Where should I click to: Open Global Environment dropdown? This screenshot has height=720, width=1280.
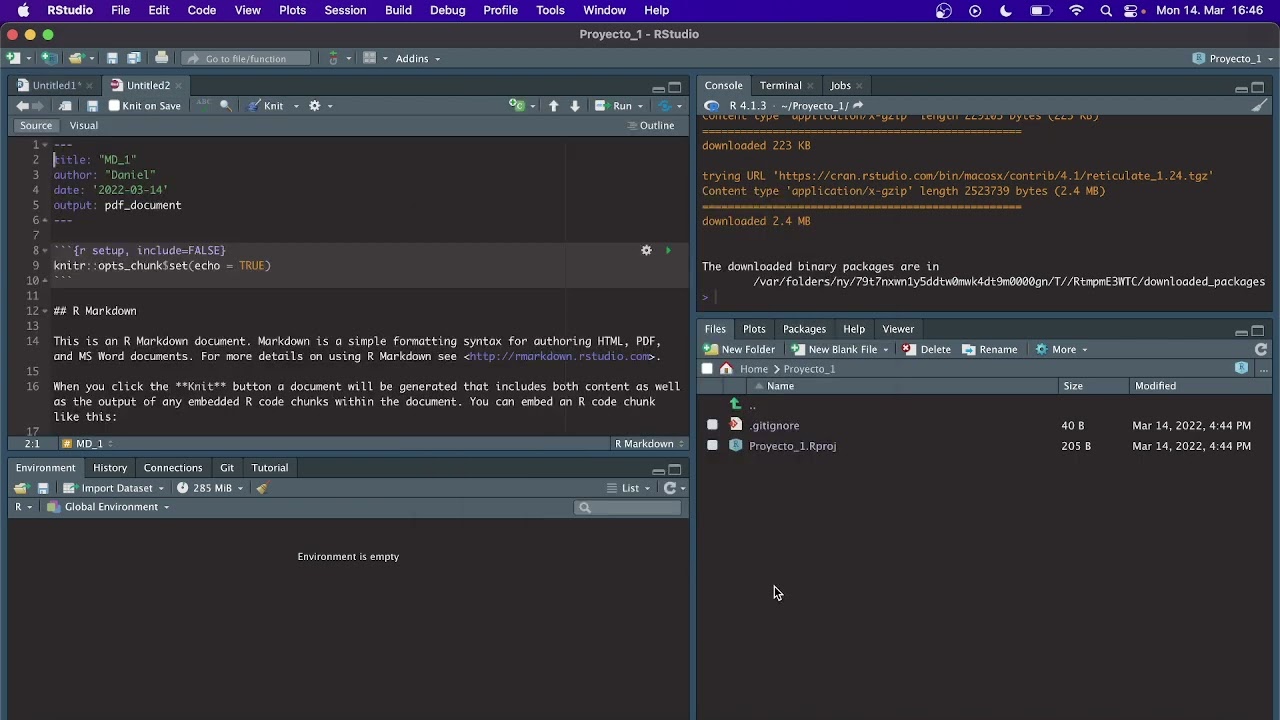[x=109, y=507]
